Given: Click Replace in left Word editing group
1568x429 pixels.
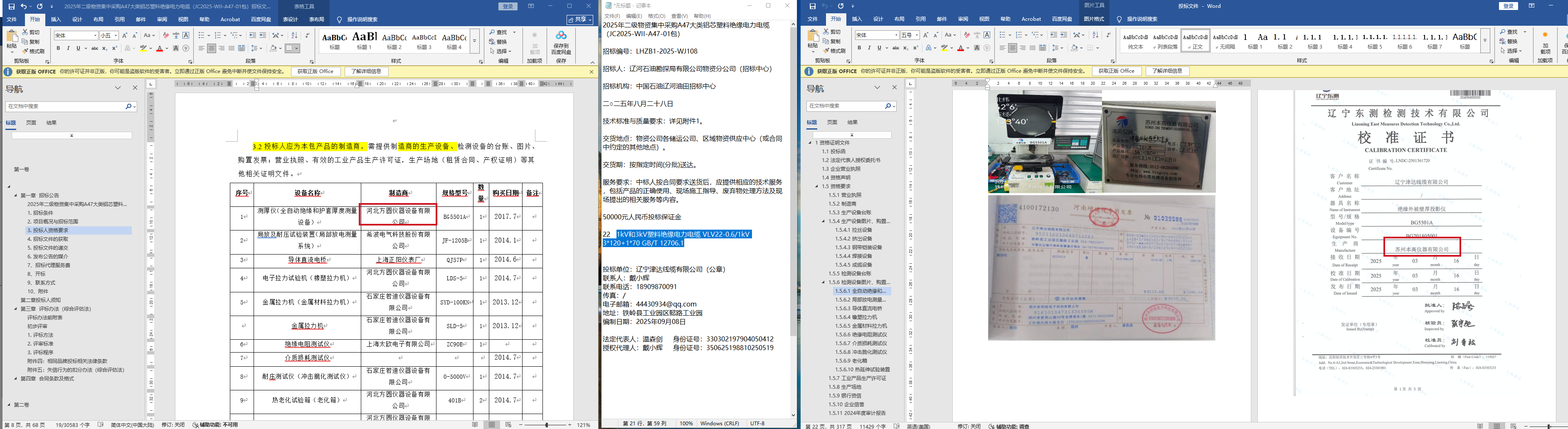Looking at the screenshot, I should (498, 42).
